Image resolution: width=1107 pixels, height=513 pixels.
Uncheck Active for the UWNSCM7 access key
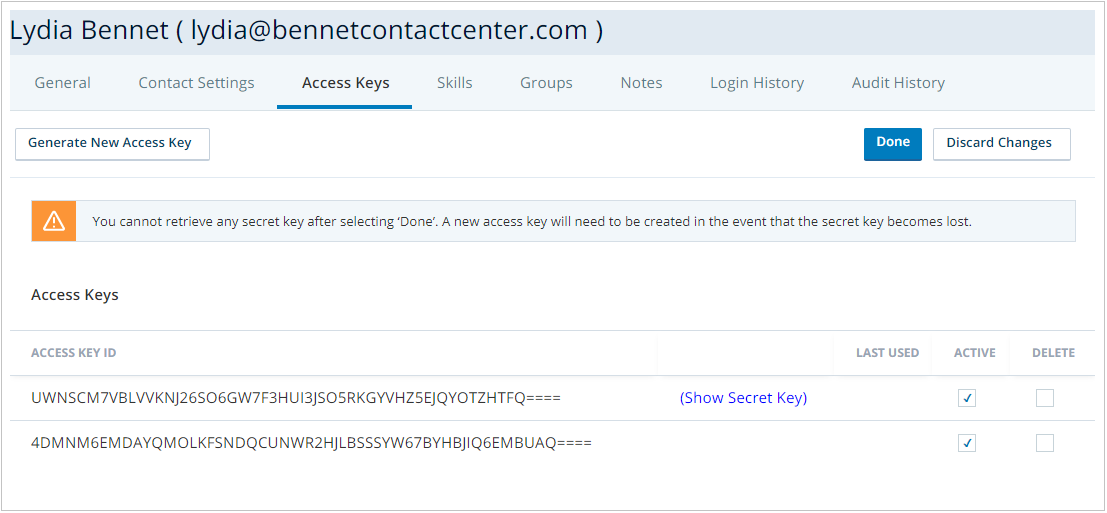click(966, 398)
